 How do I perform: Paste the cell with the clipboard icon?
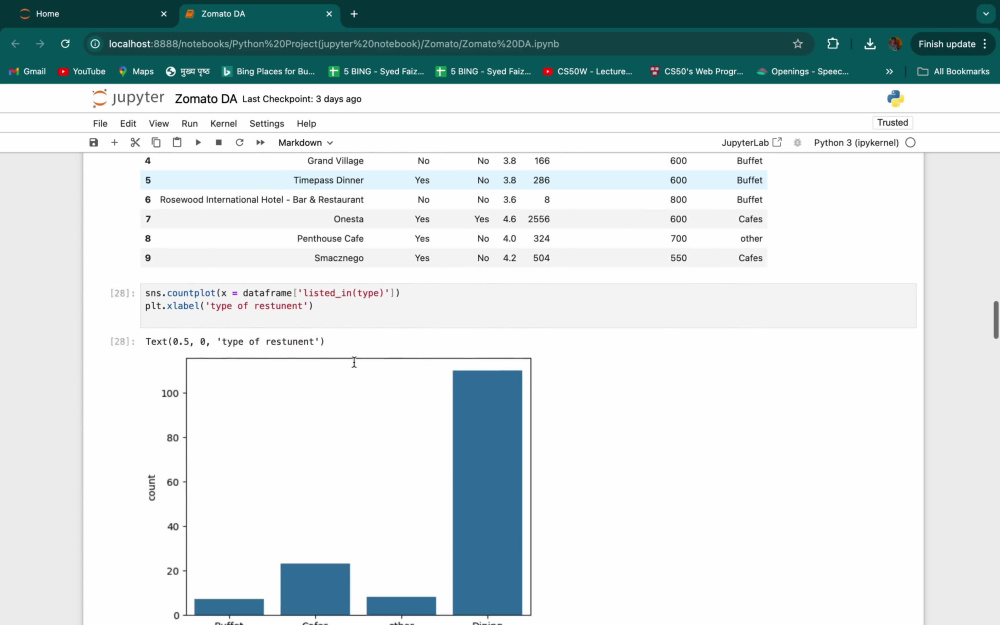click(177, 142)
